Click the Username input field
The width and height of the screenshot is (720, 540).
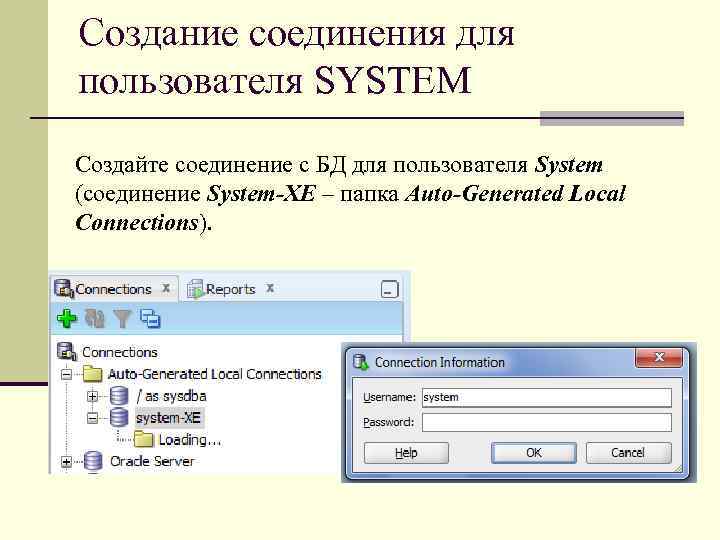pyautogui.click(x=547, y=397)
